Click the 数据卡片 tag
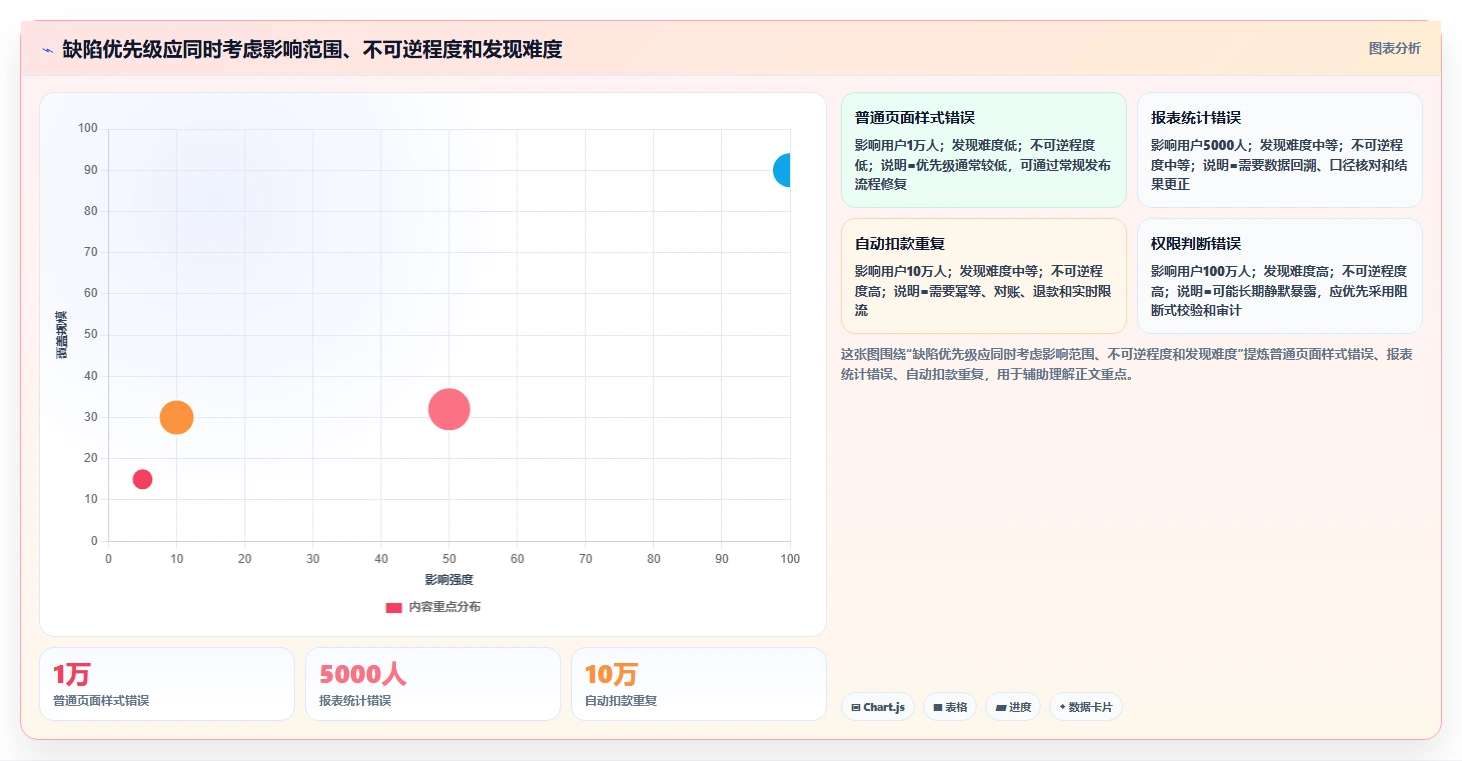Screen dimensions: 1462x761 1086,707
